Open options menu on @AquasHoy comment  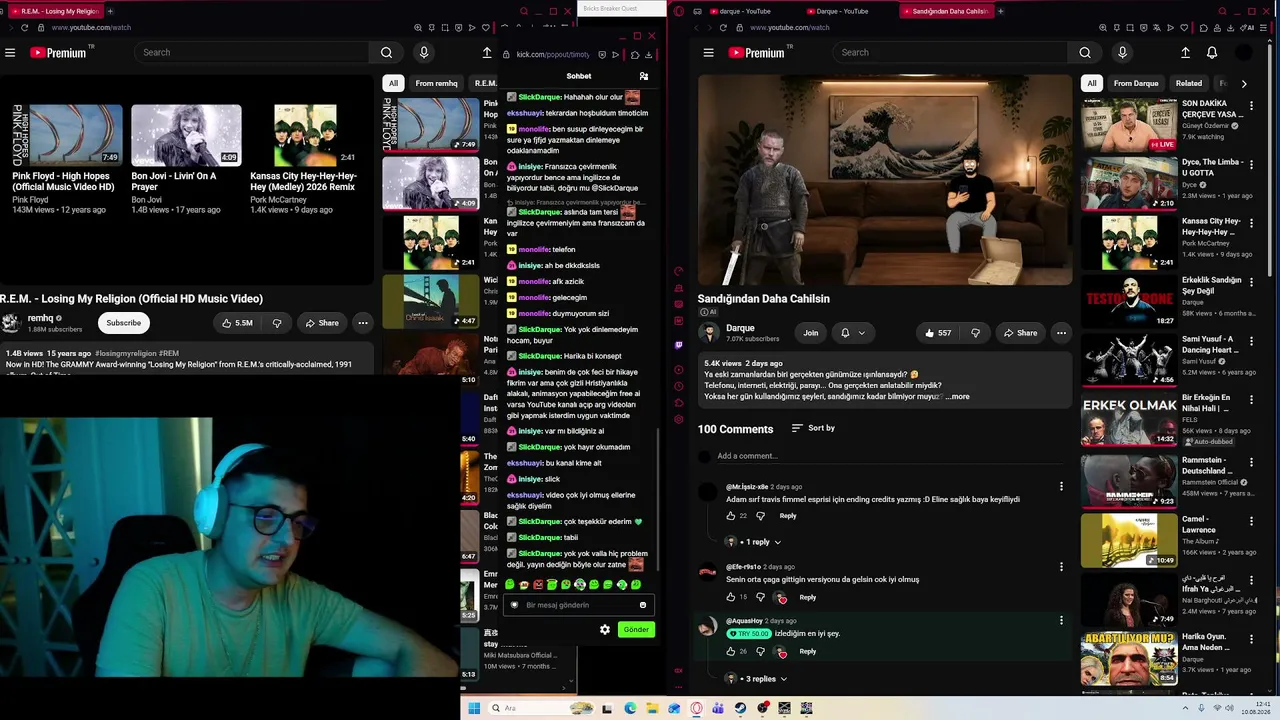[1061, 621]
